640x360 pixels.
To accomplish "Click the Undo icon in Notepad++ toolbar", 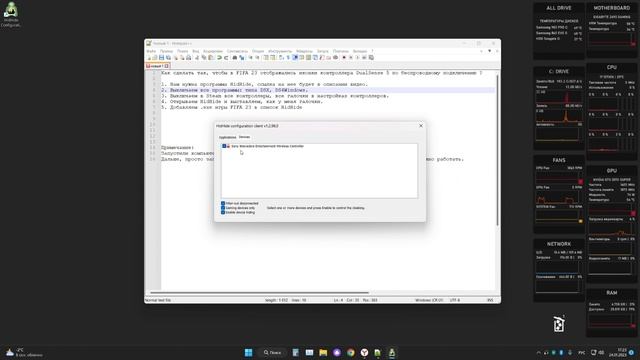I will click(220, 58).
